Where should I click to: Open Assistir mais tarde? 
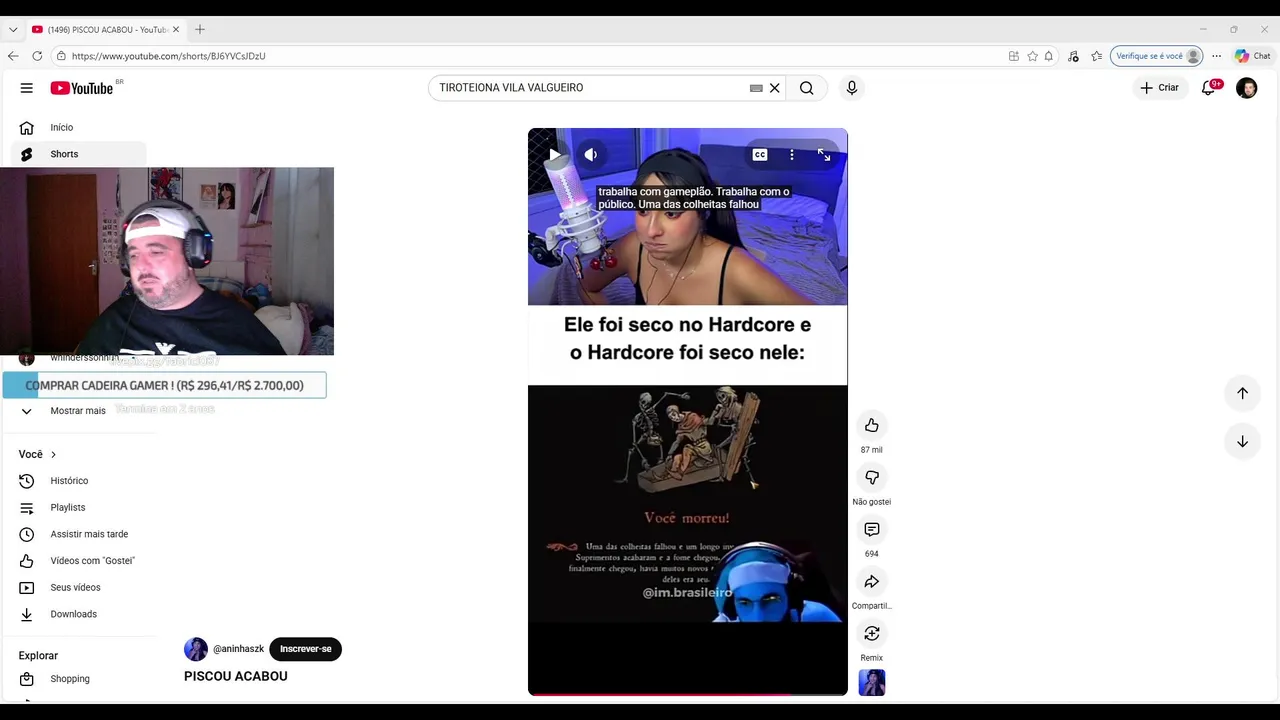coord(78,534)
